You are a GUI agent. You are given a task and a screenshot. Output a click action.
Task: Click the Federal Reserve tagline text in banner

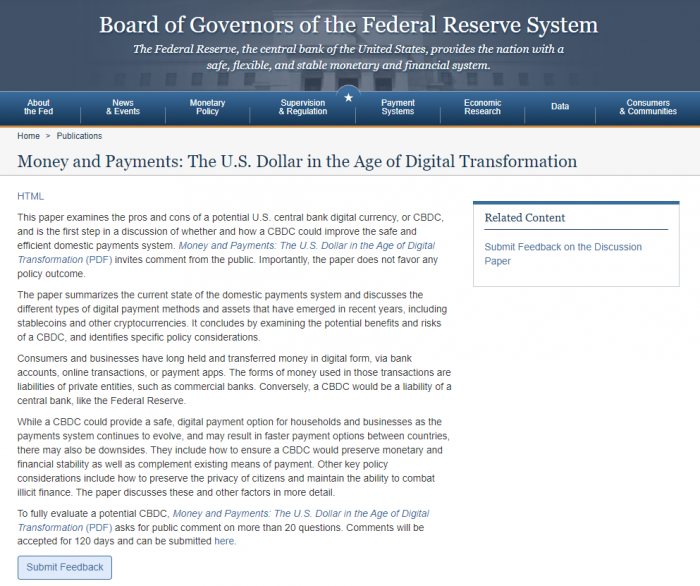[348, 57]
